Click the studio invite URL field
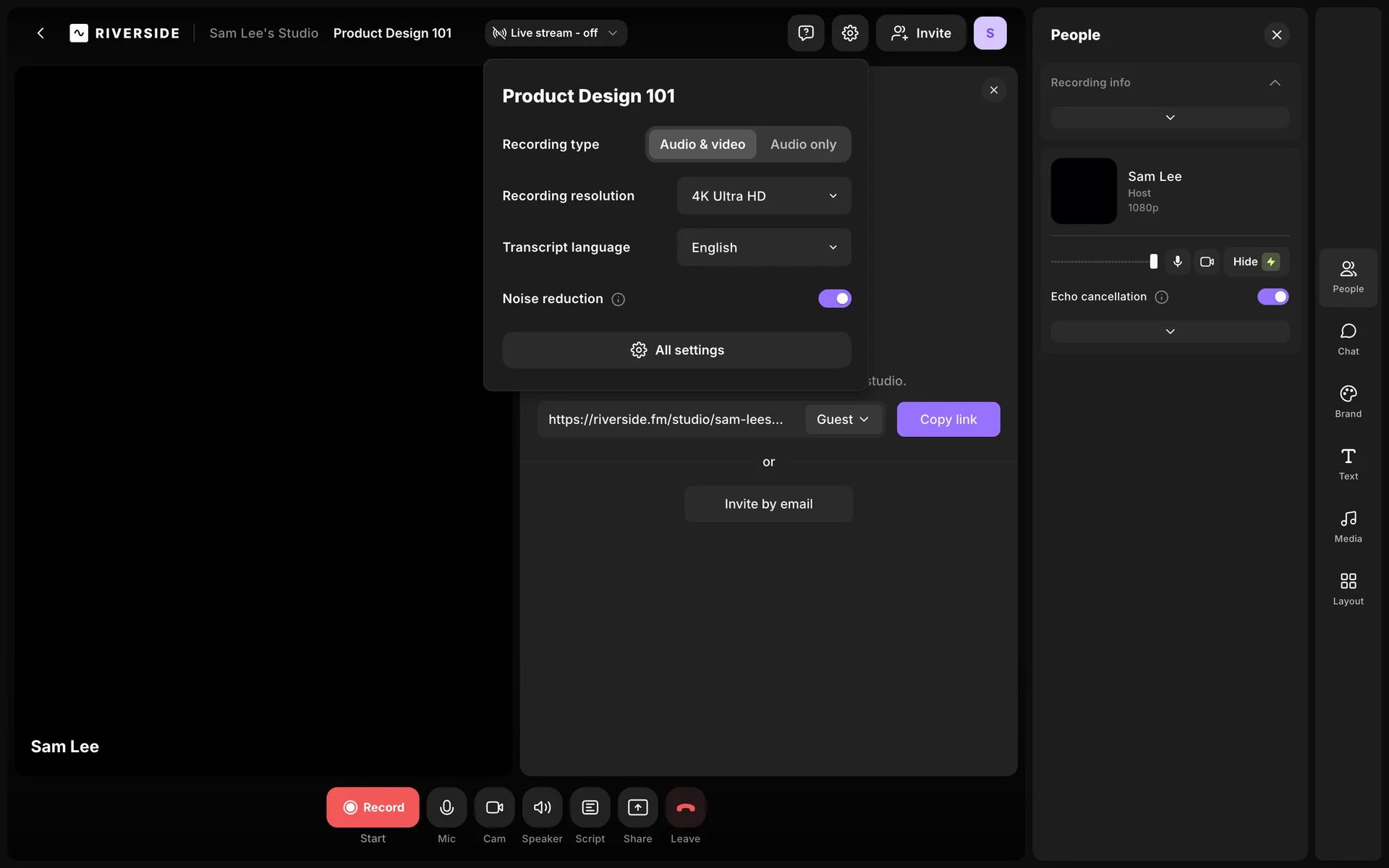 pyautogui.click(x=666, y=420)
